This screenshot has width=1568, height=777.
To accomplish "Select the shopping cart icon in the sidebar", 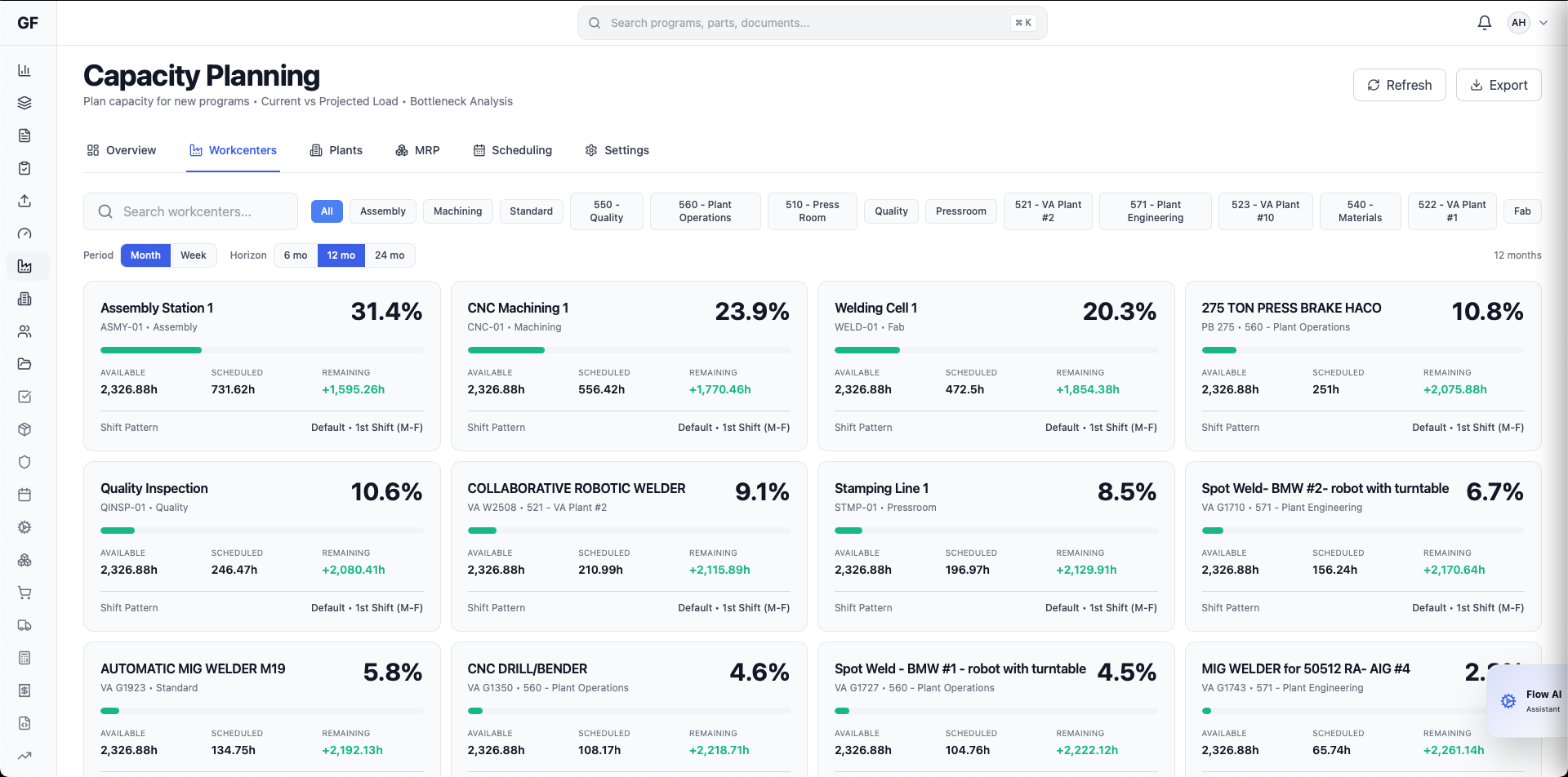I will (24, 593).
